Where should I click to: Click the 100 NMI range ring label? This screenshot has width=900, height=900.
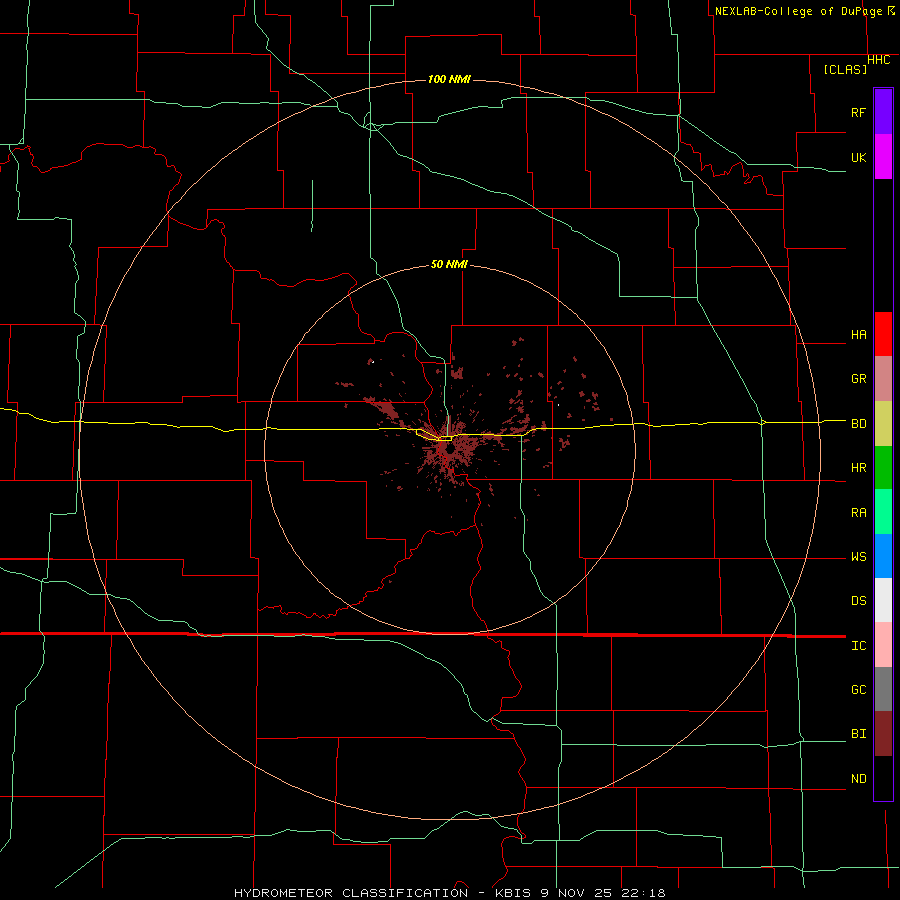click(449, 79)
